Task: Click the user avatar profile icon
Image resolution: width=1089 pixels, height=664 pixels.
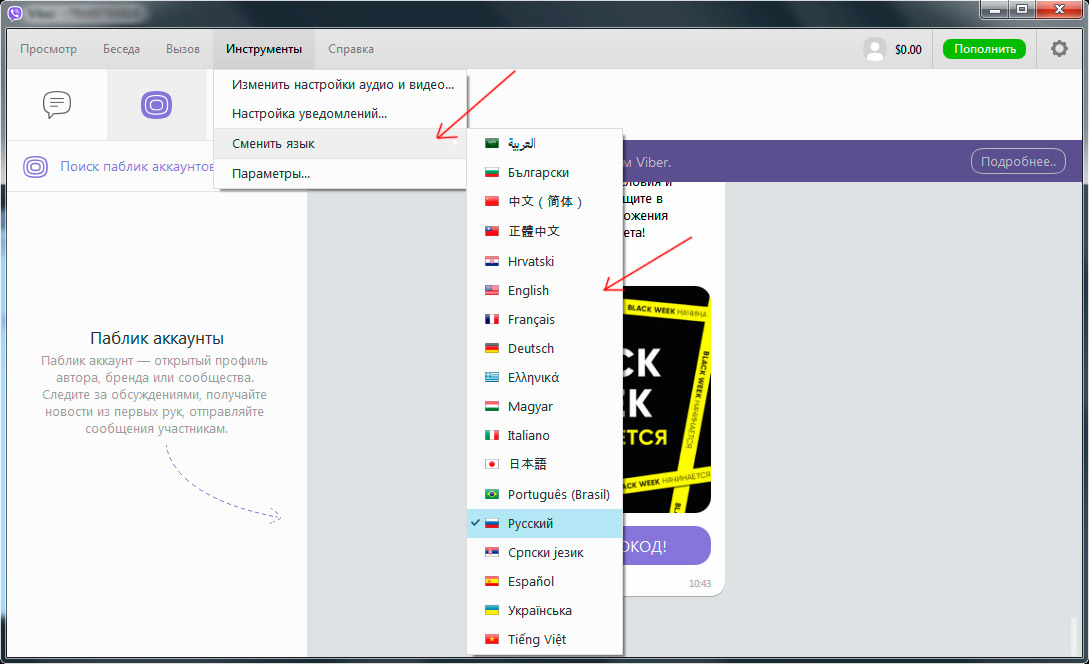Action: tap(874, 49)
